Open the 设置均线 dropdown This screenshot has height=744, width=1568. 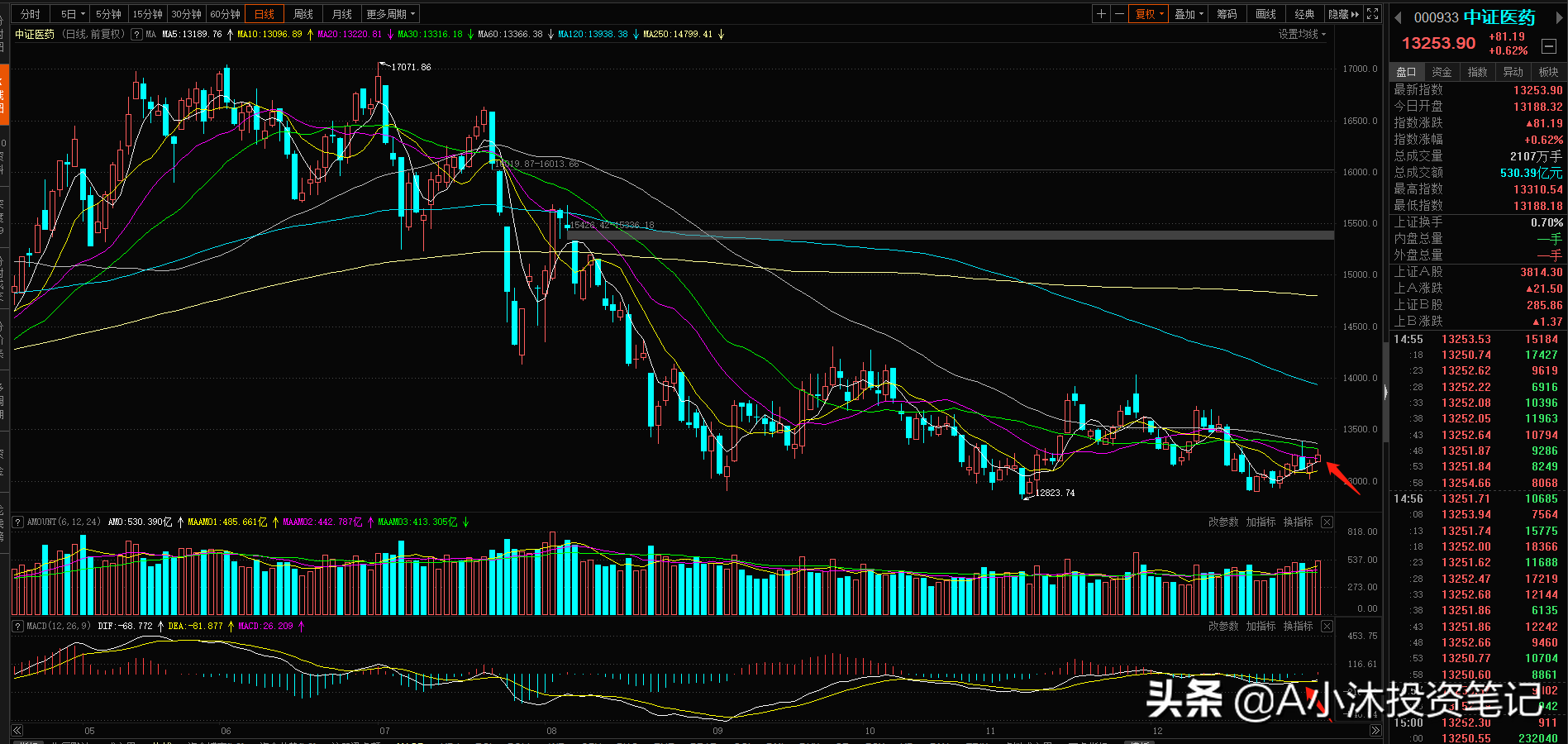1302,35
